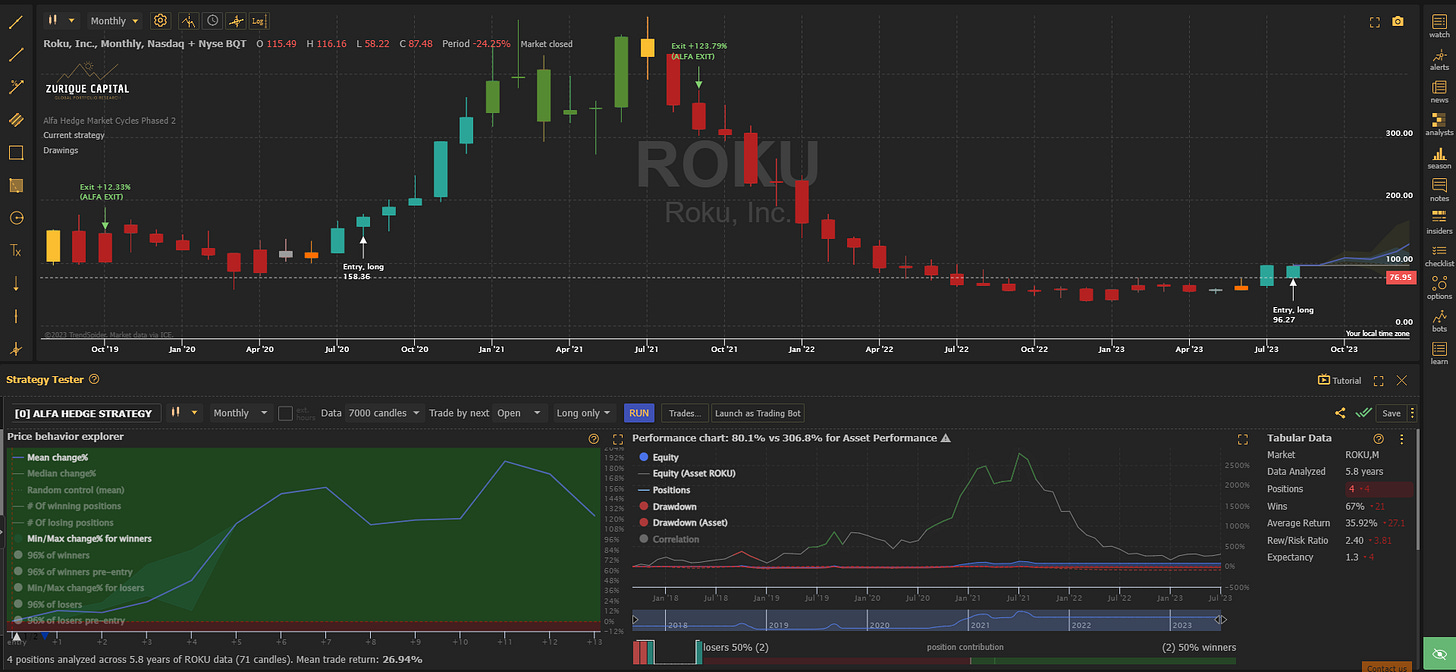This screenshot has height=672, width=1456.
Task: Open the insiders sidebar panel
Action: point(1439,222)
